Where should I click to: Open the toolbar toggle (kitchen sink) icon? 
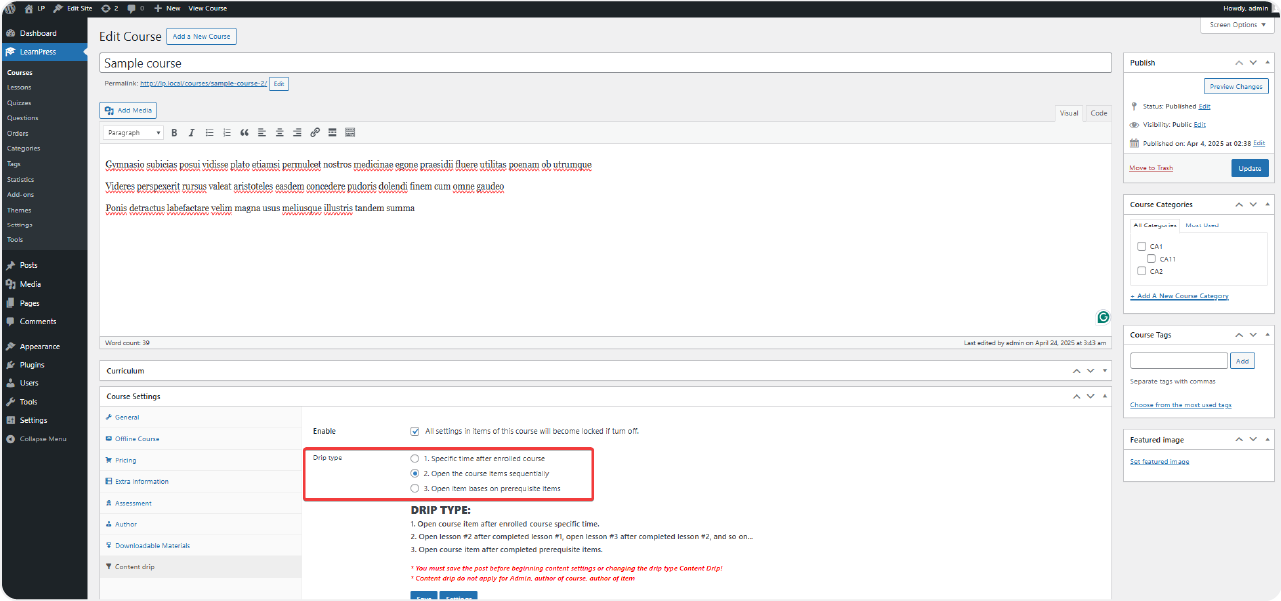(350, 132)
